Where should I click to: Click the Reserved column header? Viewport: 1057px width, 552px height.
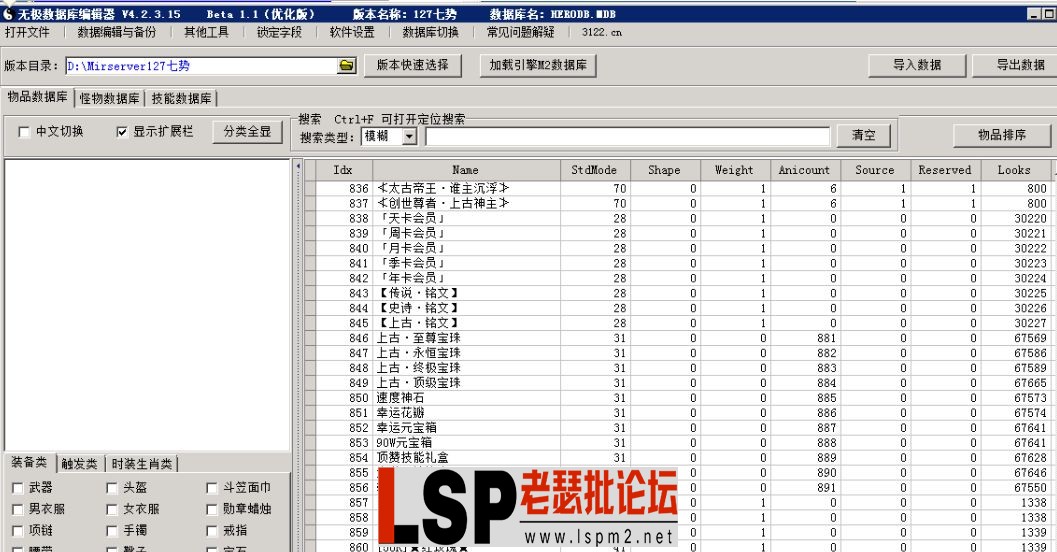(945, 170)
